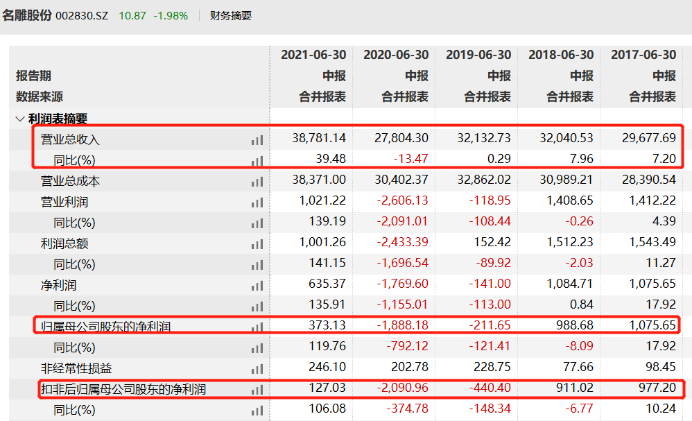Image resolution: width=692 pixels, height=421 pixels.
Task: Select the 营业总收入 row label
Action: point(70,140)
